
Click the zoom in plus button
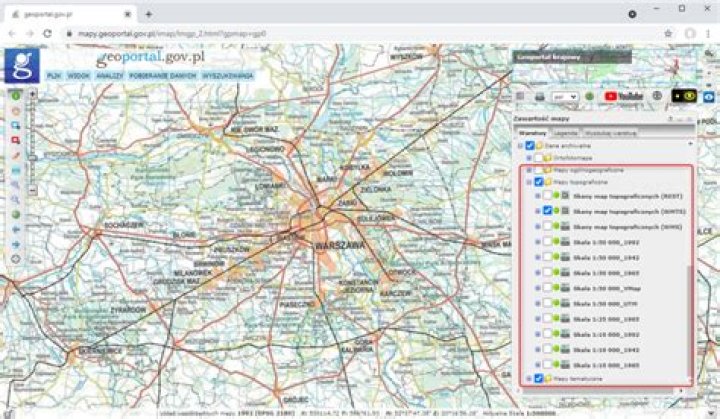tap(33, 94)
